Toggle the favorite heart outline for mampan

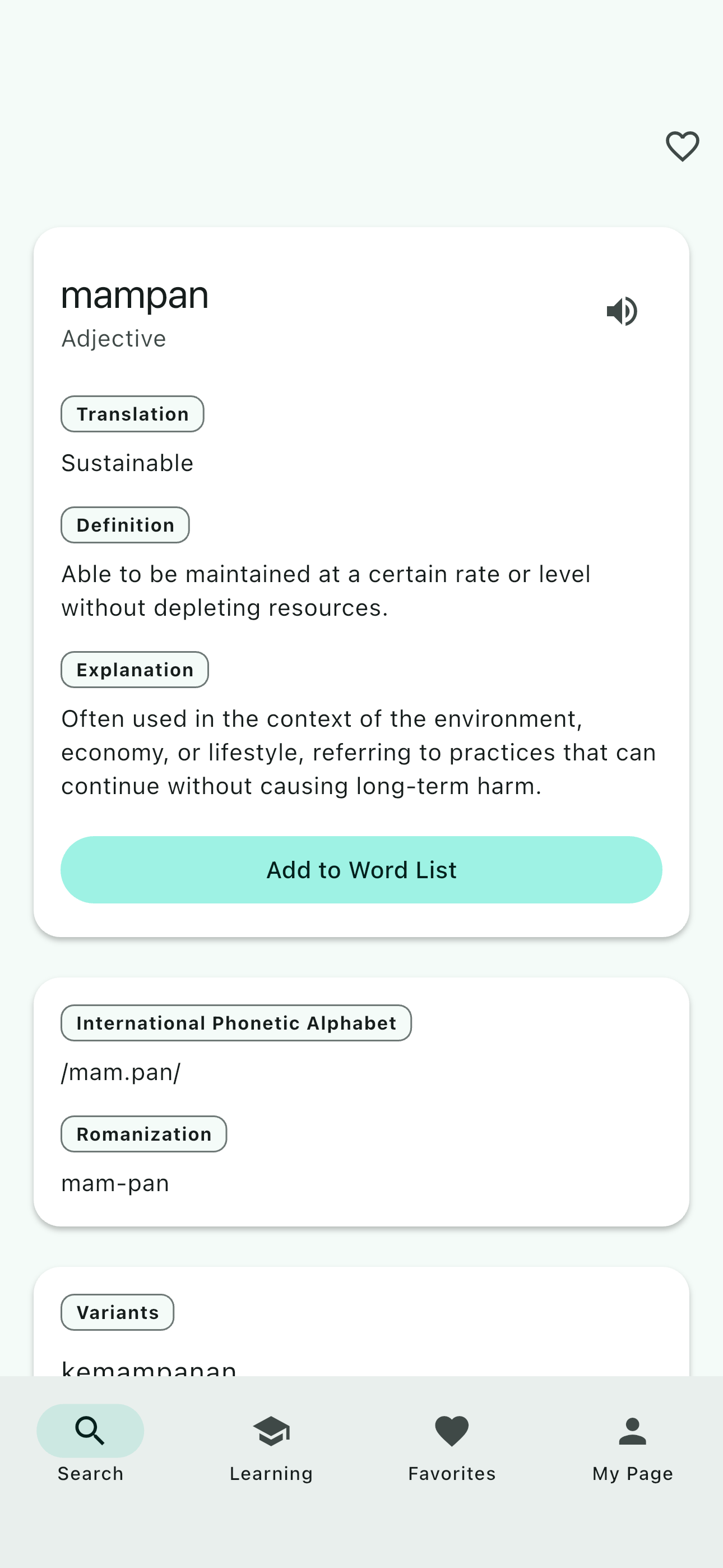682,146
